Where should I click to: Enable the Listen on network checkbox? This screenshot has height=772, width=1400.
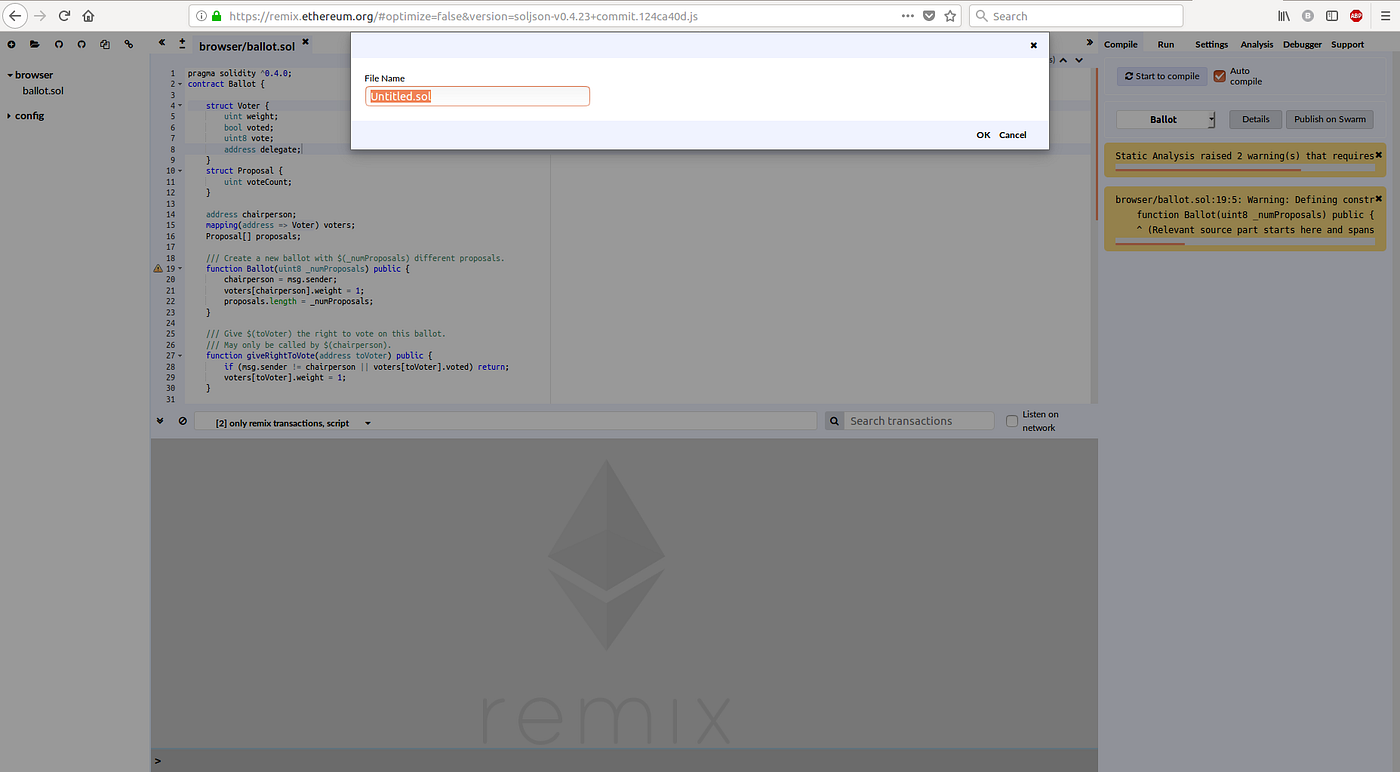1012,421
